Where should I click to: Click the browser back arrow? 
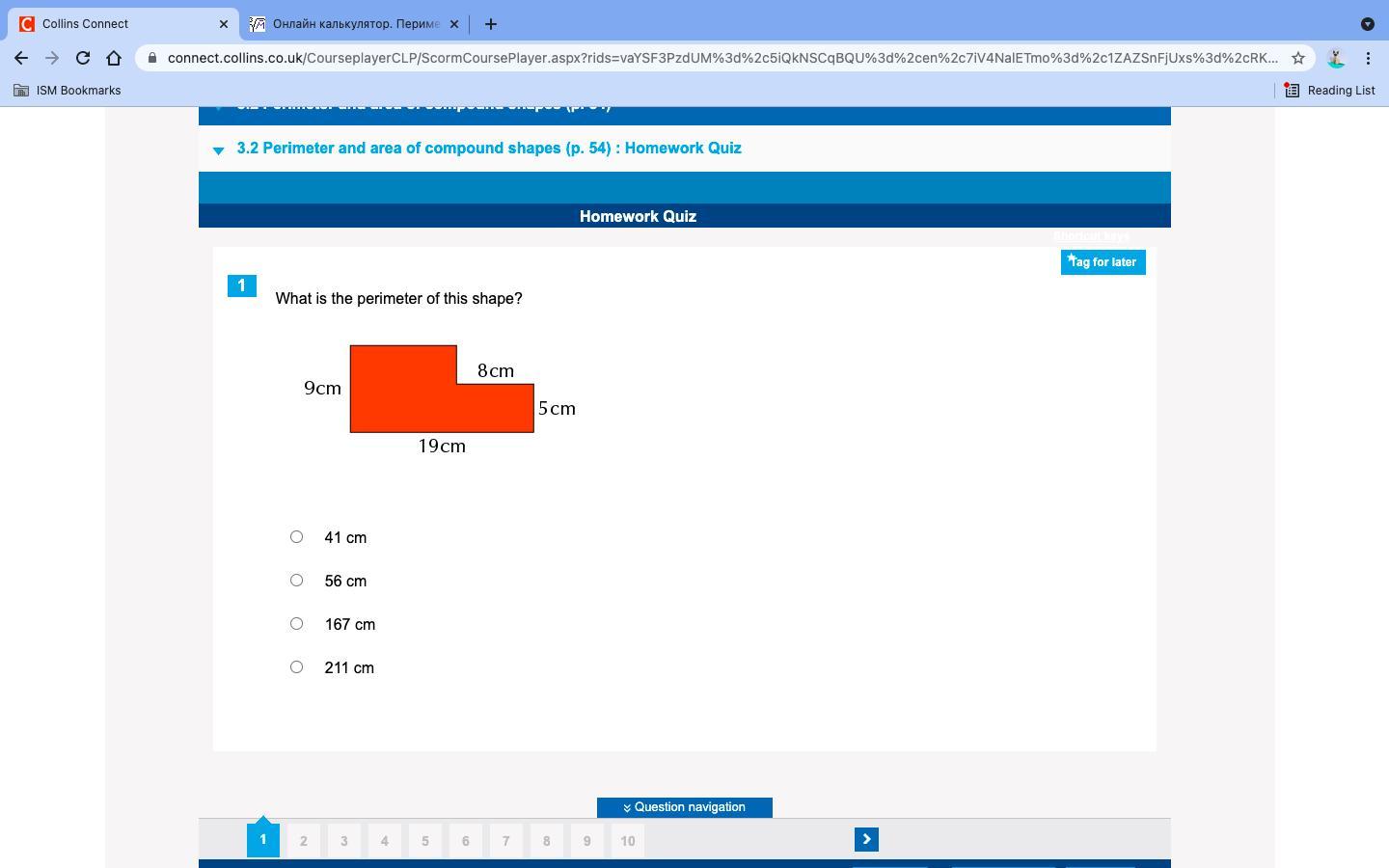click(x=21, y=58)
